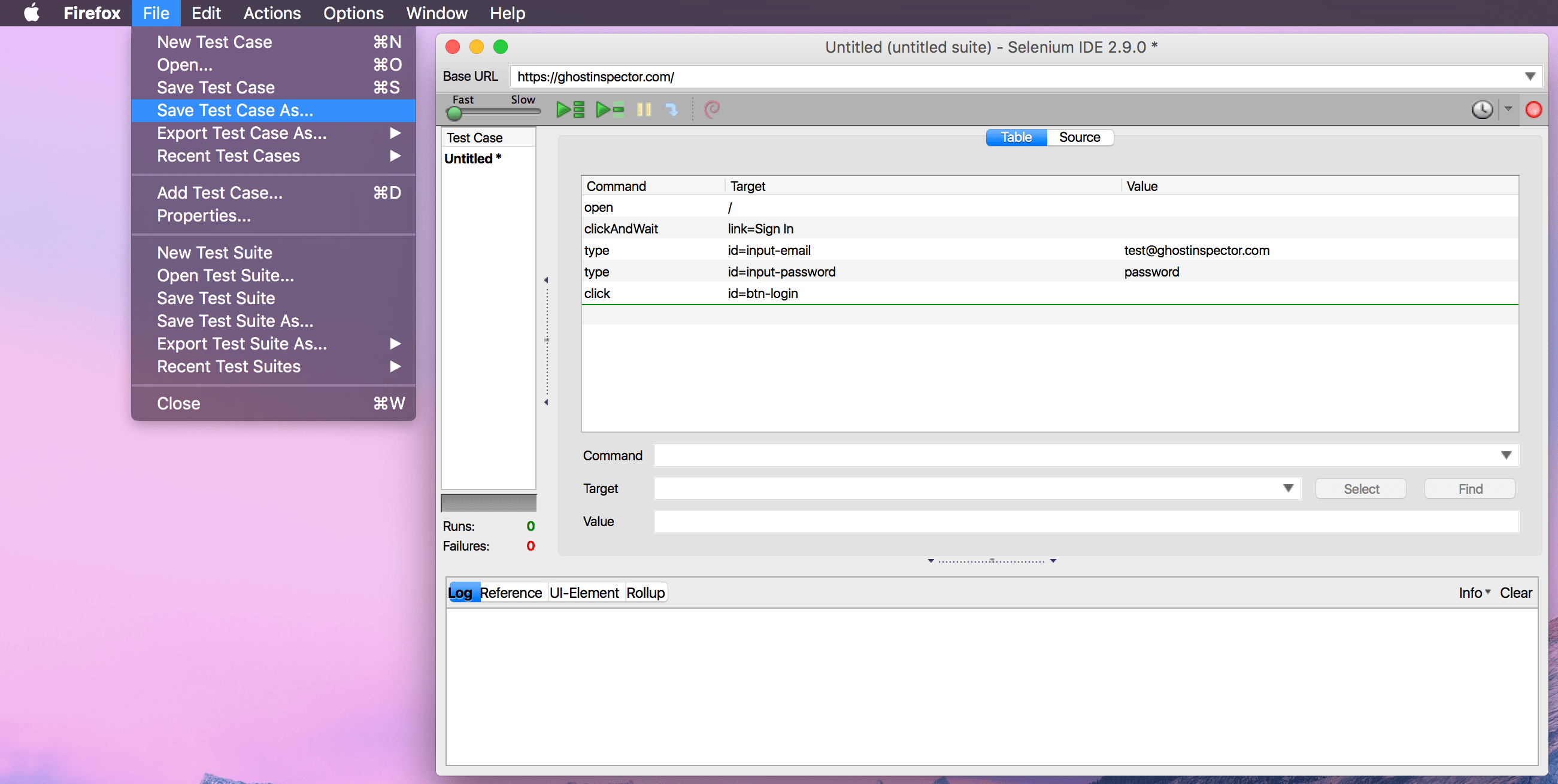Image resolution: width=1558 pixels, height=784 pixels.
Task: Choose New Test Suite menu item
Action: (274, 253)
